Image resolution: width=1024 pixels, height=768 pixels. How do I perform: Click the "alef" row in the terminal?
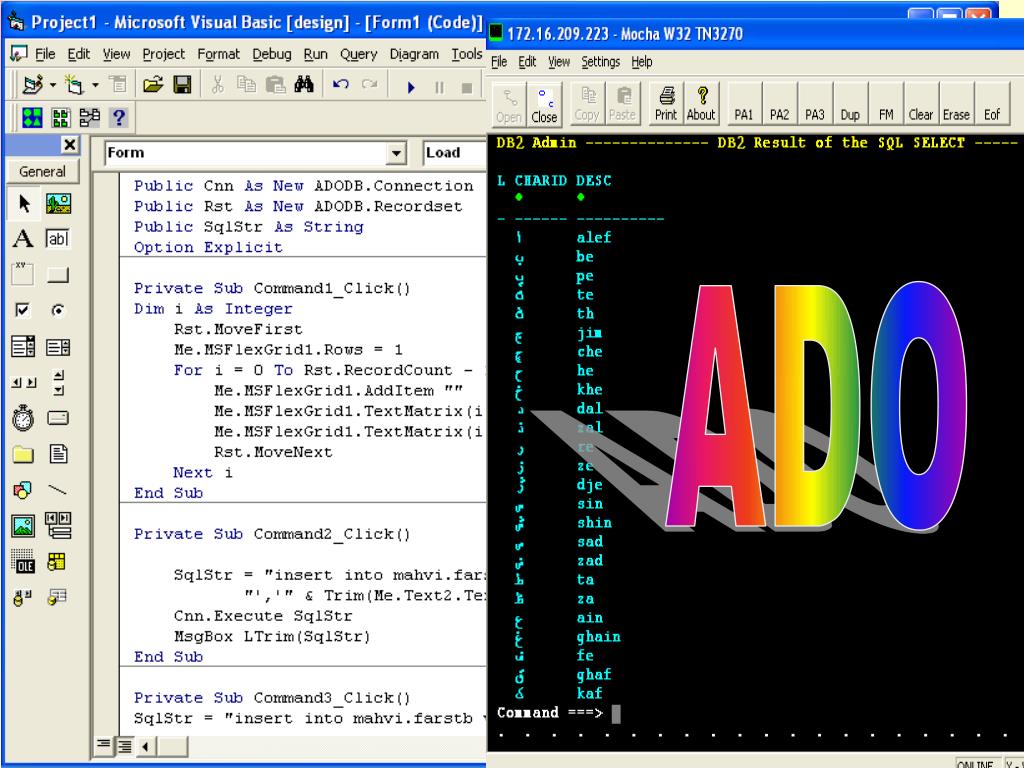point(563,237)
